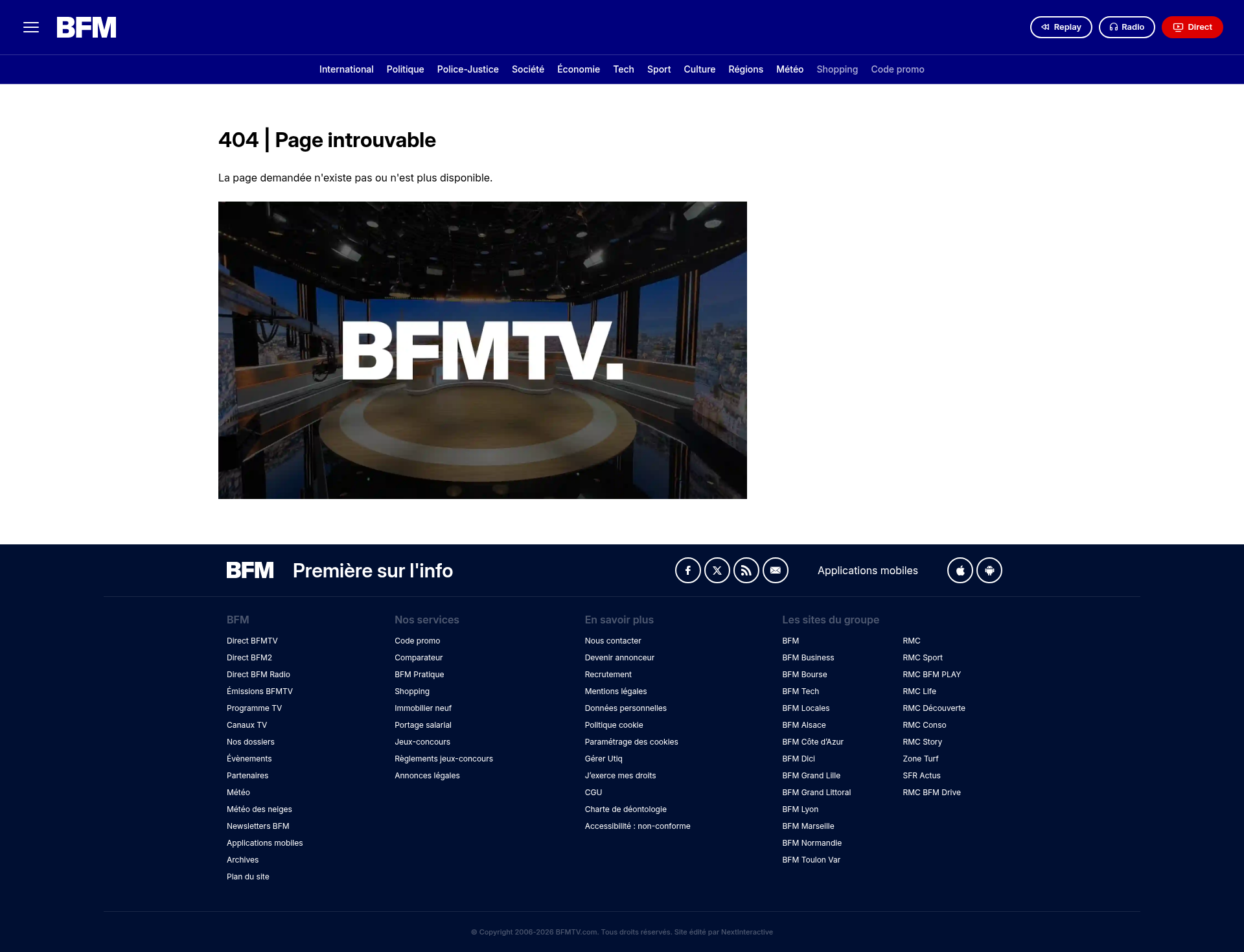Open Code promo in navigation bar
This screenshot has width=1244, height=952.
click(897, 69)
